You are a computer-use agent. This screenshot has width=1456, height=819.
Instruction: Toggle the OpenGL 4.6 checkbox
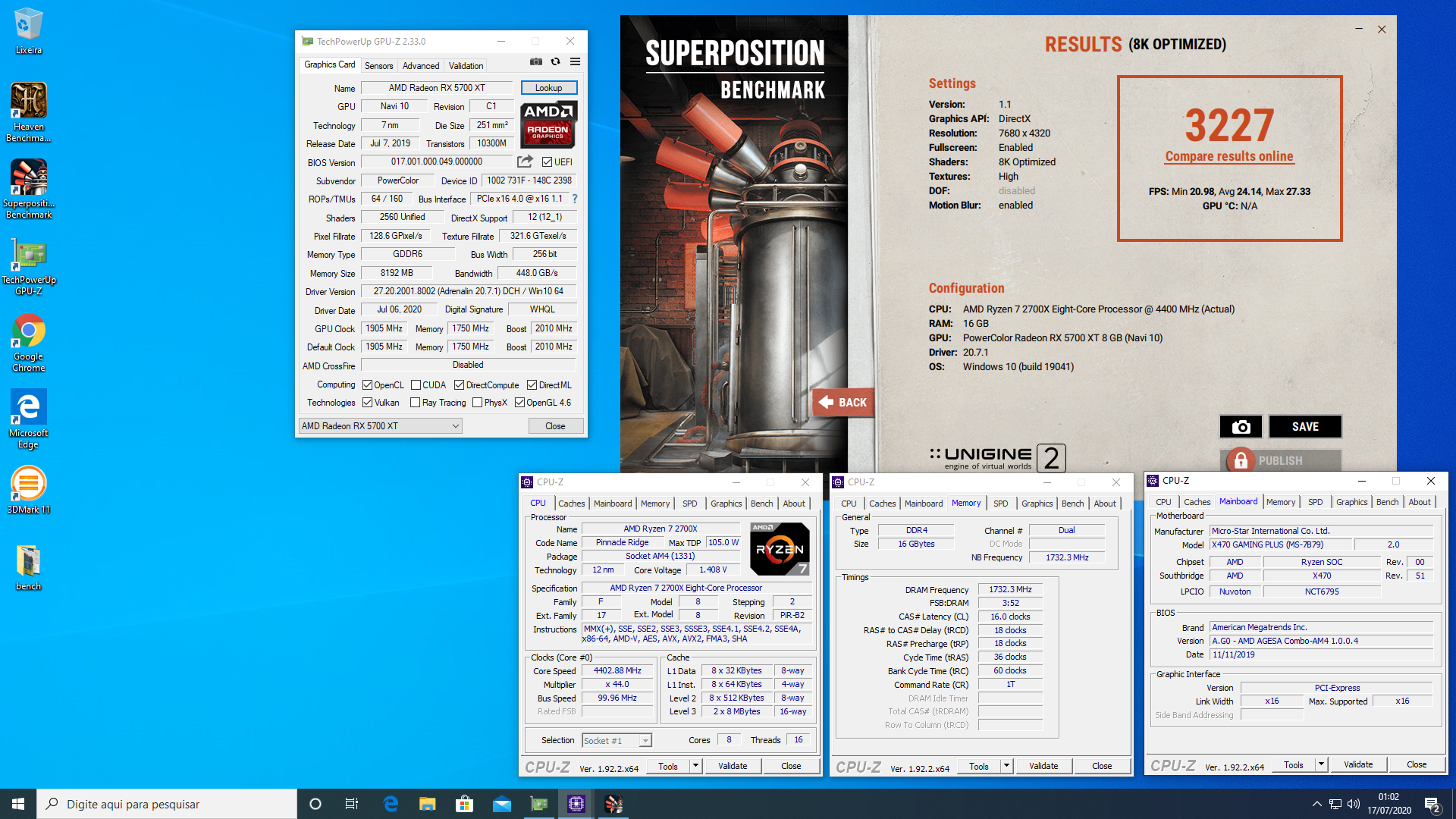coord(519,402)
